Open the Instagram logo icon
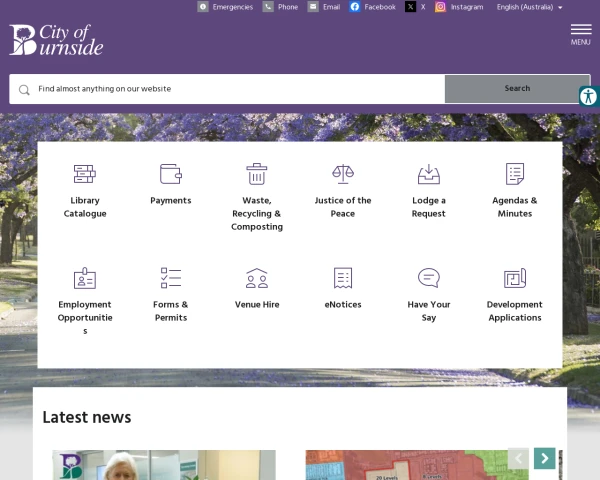The width and height of the screenshot is (600, 480). pyautogui.click(x=440, y=7)
